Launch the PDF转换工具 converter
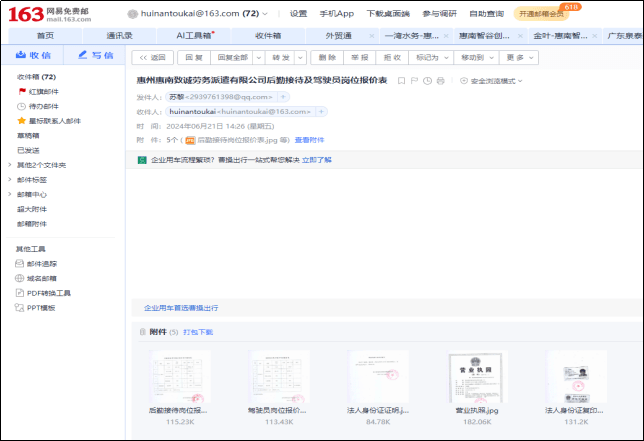Screen dimensions: 644x441 click(x=48, y=293)
